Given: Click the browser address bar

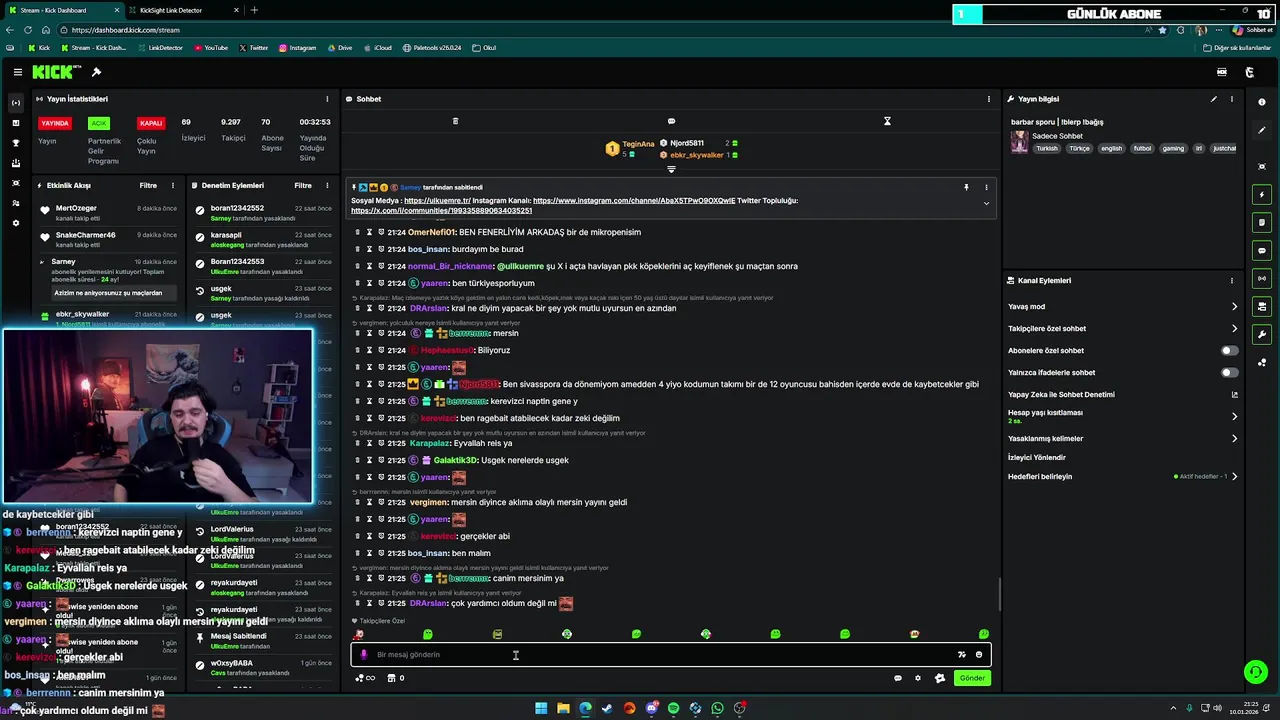Looking at the screenshot, I should coord(600,30).
